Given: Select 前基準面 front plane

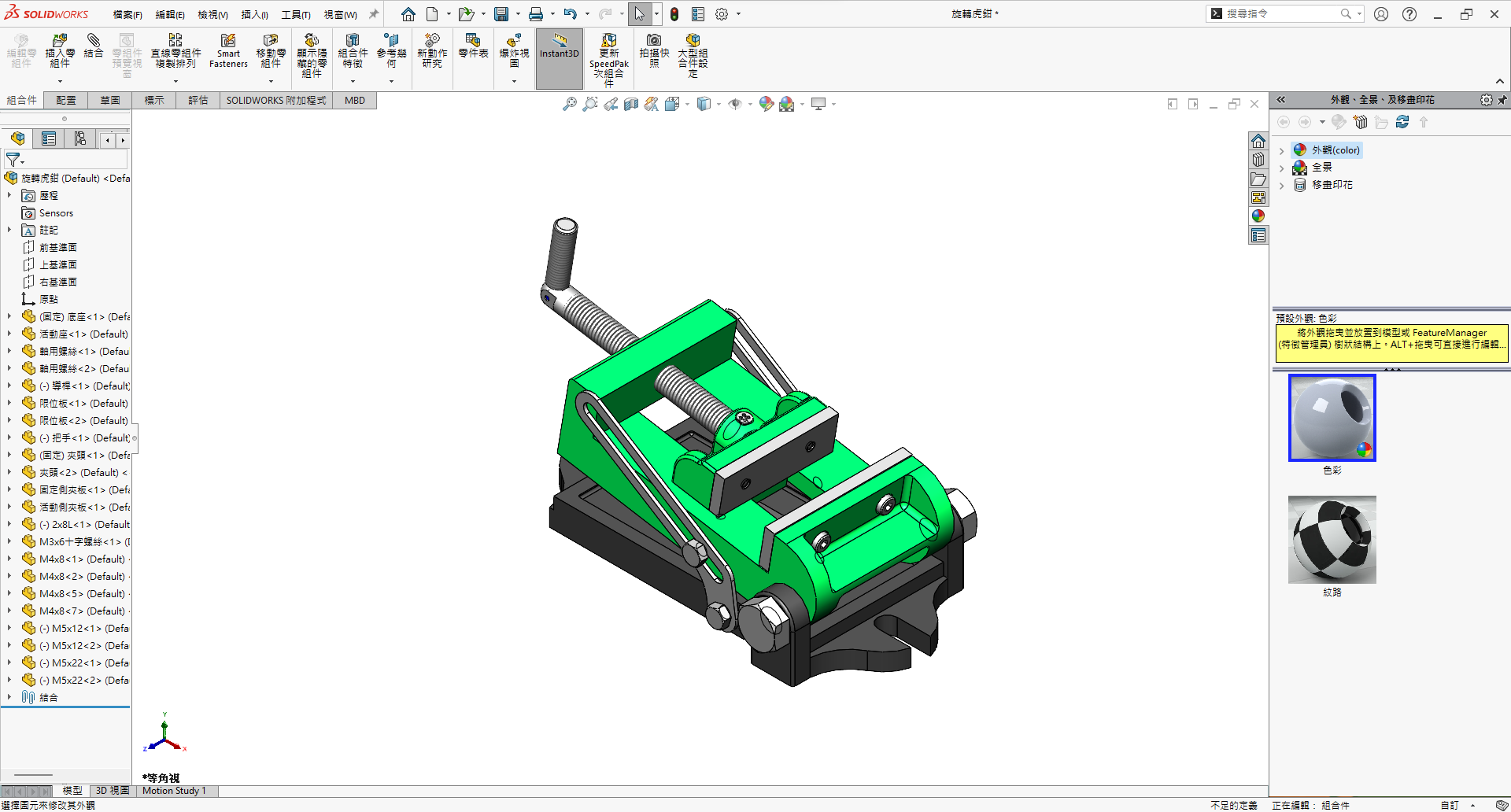Looking at the screenshot, I should tap(50, 247).
